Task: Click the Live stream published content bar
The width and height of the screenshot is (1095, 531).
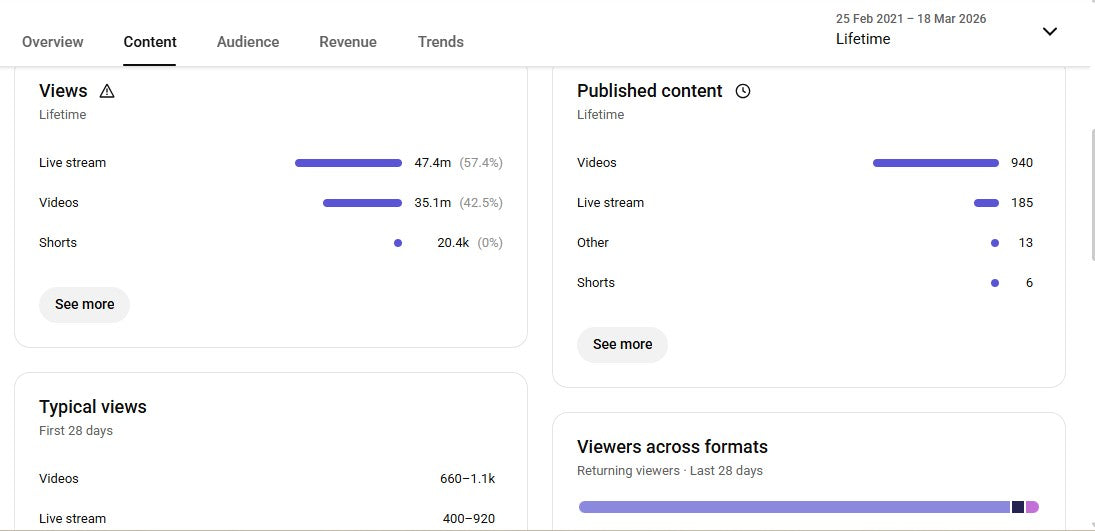Action: (986, 203)
